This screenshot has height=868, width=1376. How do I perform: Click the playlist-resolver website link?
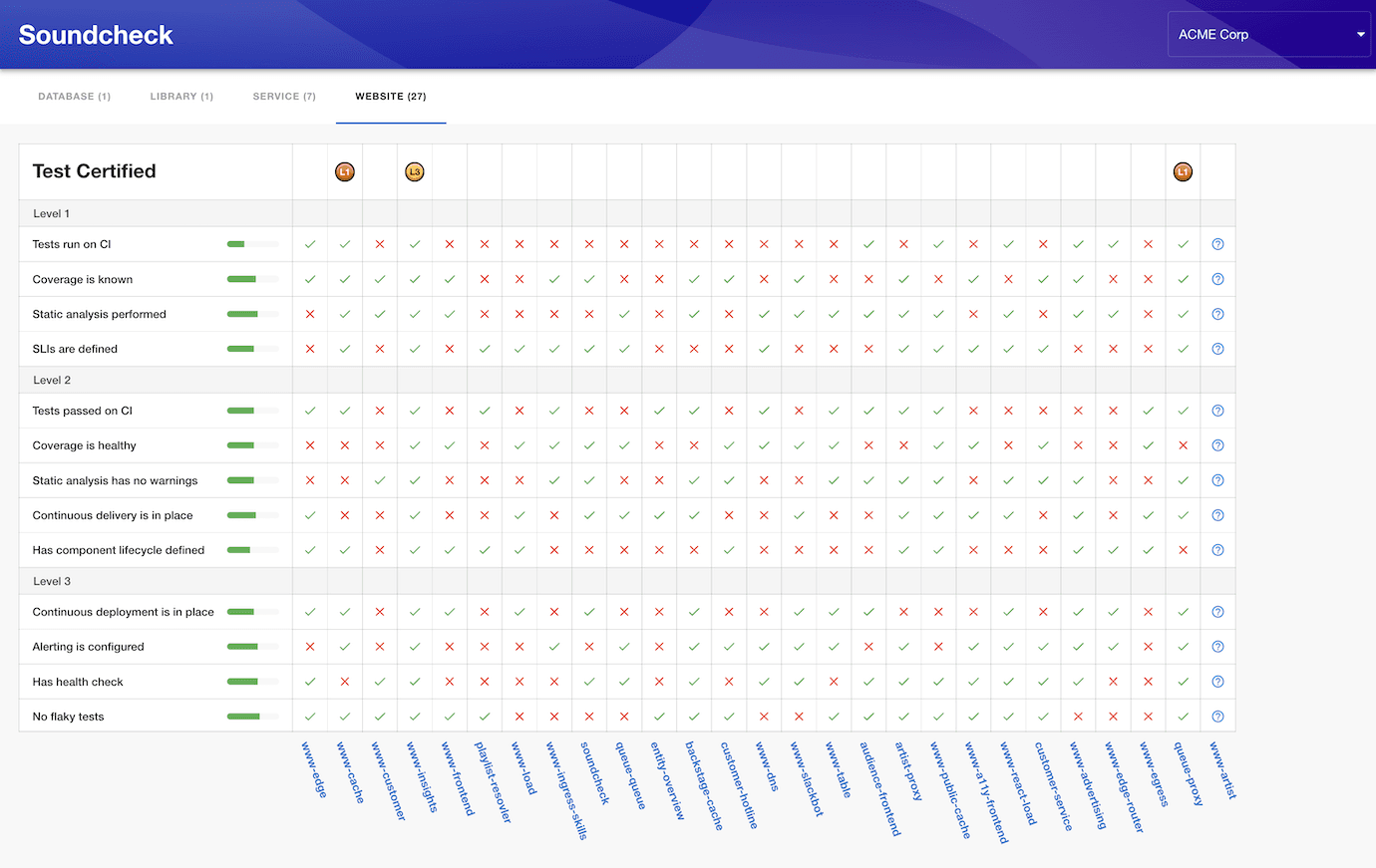[493, 781]
